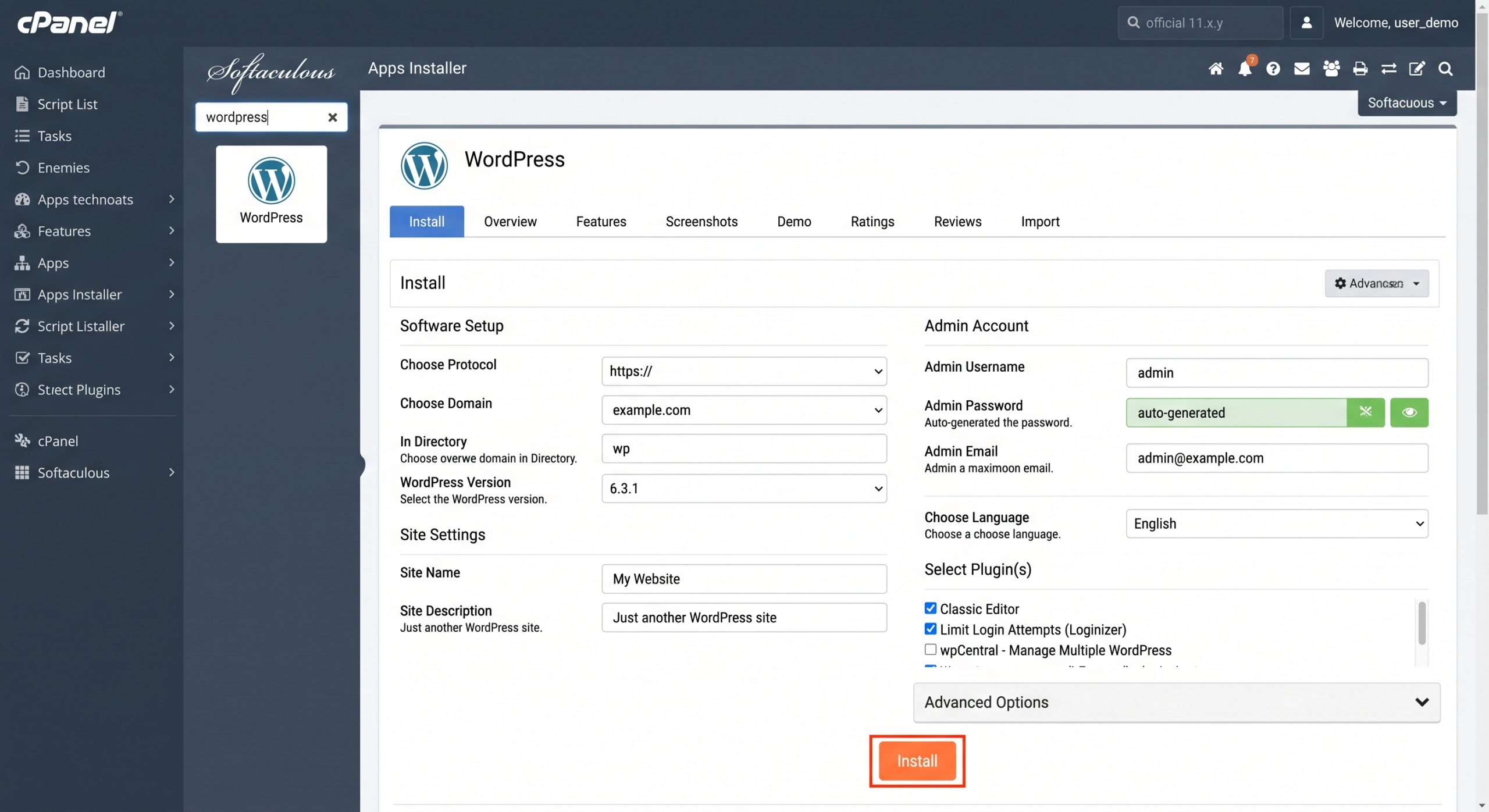
Task: Focus the Admin Username field
Action: coord(1277,373)
